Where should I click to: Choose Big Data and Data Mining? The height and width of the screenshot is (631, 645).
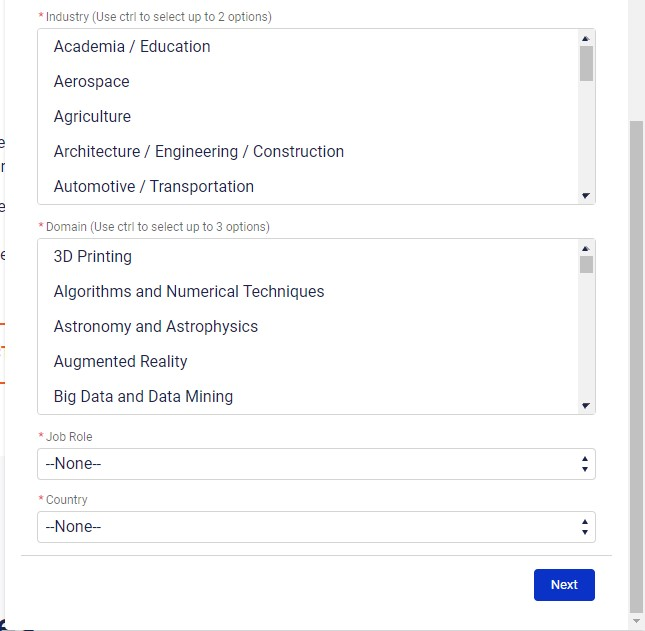[144, 397]
